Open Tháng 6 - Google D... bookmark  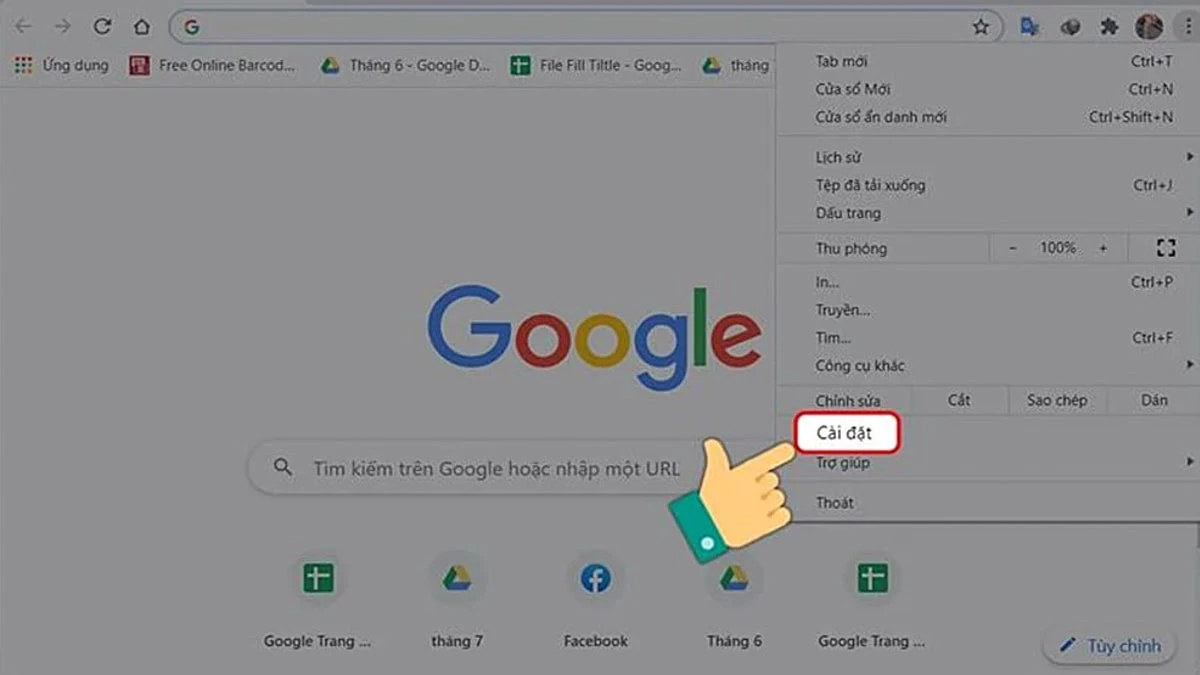[405, 66]
